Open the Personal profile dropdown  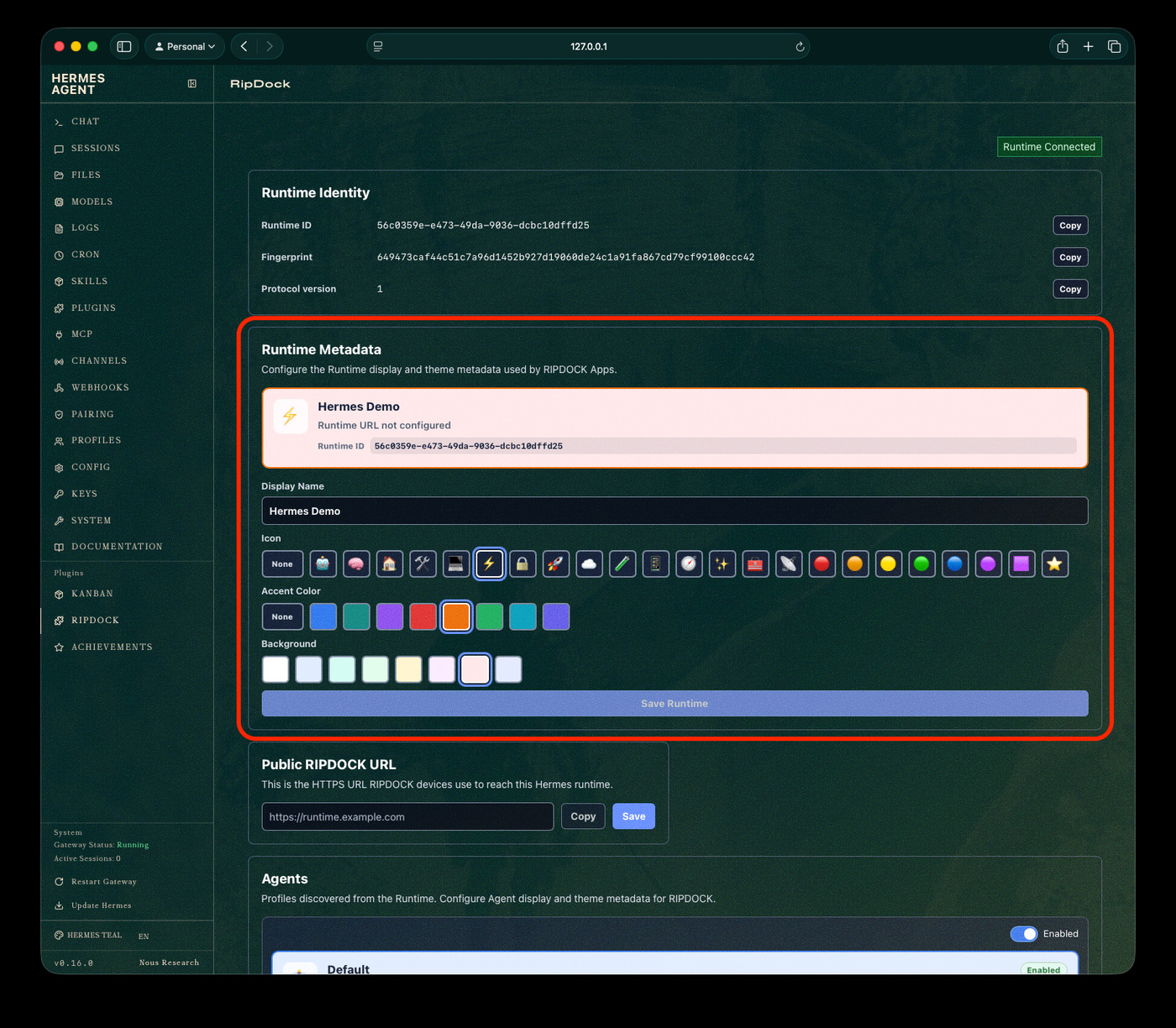coord(185,46)
